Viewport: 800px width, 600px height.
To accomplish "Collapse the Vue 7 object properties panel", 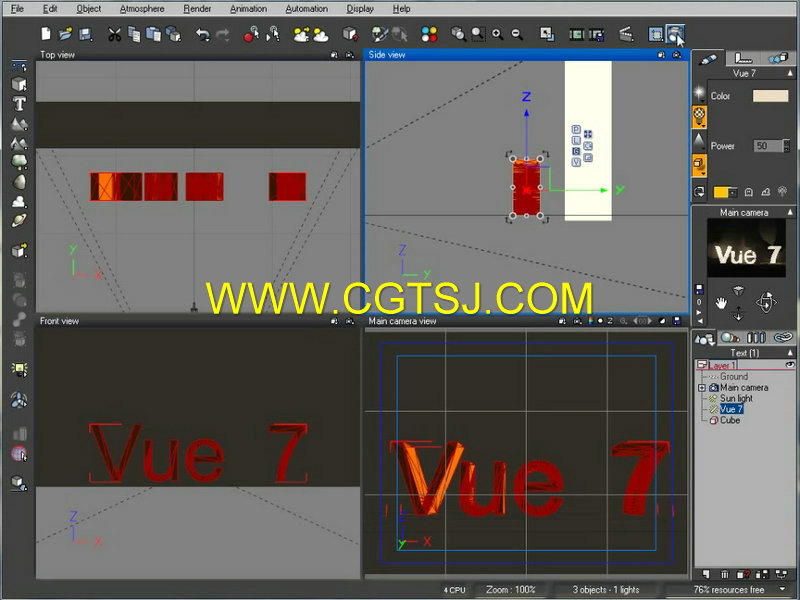I will click(x=790, y=73).
